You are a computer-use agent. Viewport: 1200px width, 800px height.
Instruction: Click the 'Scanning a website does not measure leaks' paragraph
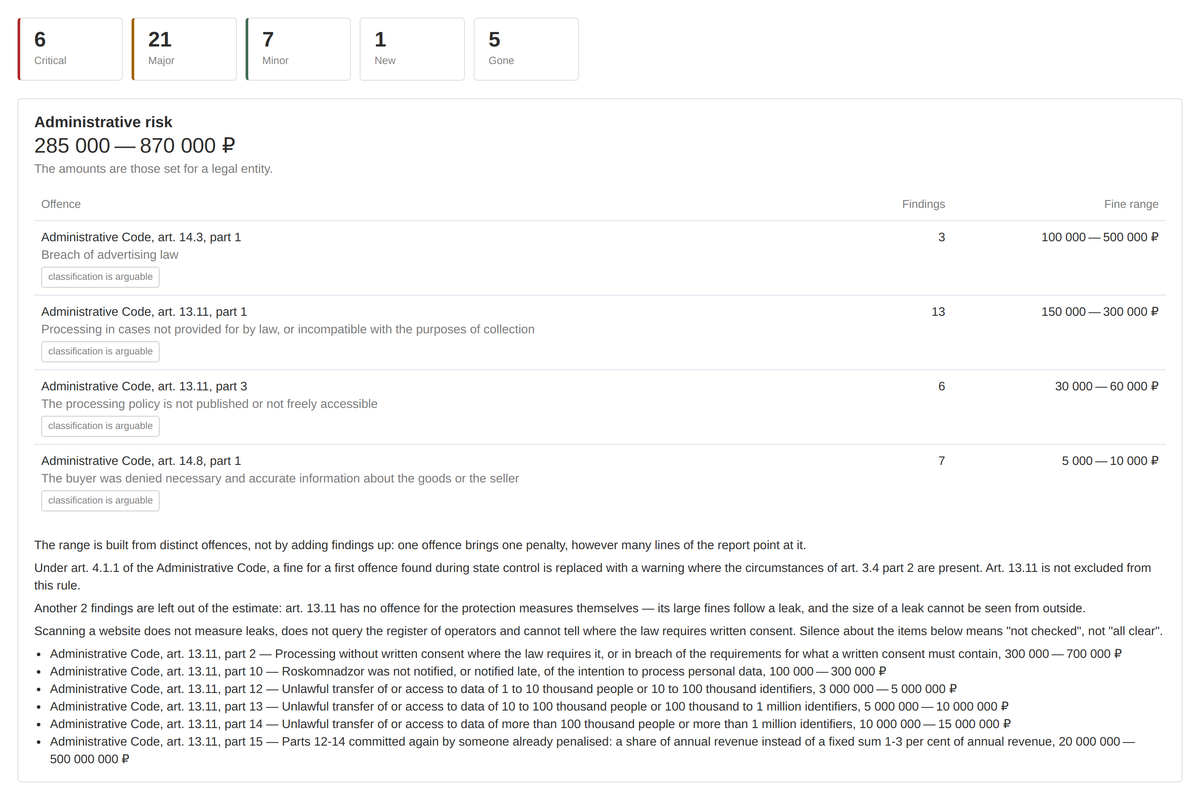click(x=598, y=632)
